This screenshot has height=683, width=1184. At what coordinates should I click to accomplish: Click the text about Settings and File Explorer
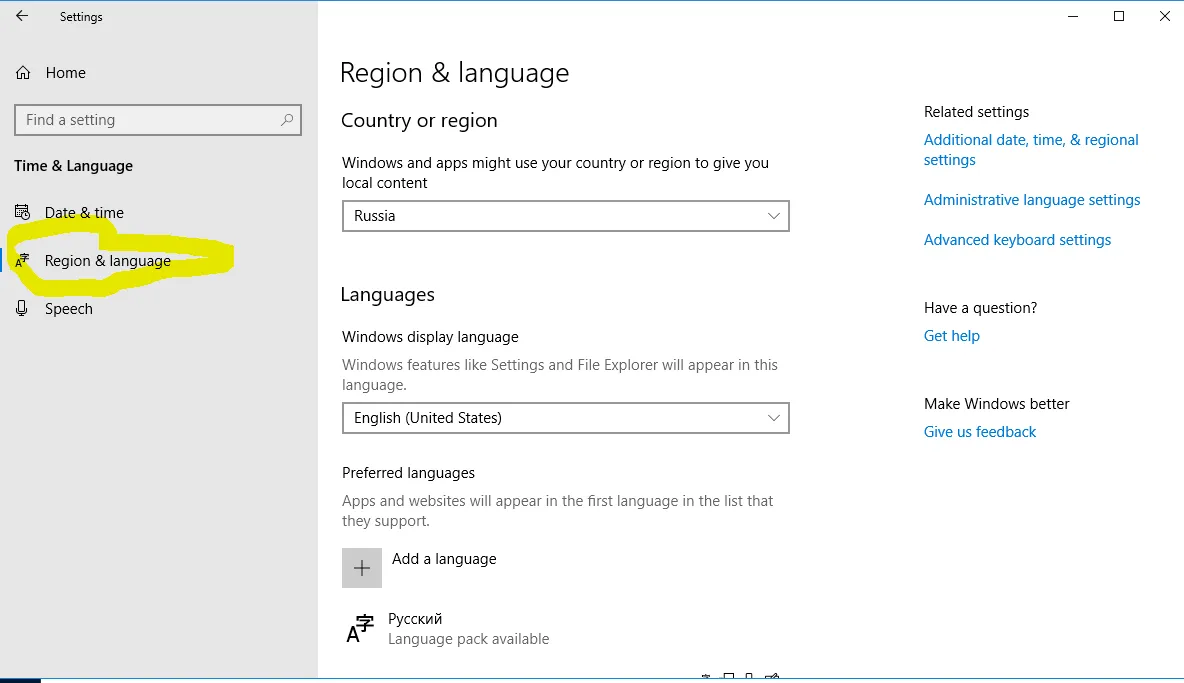click(x=560, y=375)
